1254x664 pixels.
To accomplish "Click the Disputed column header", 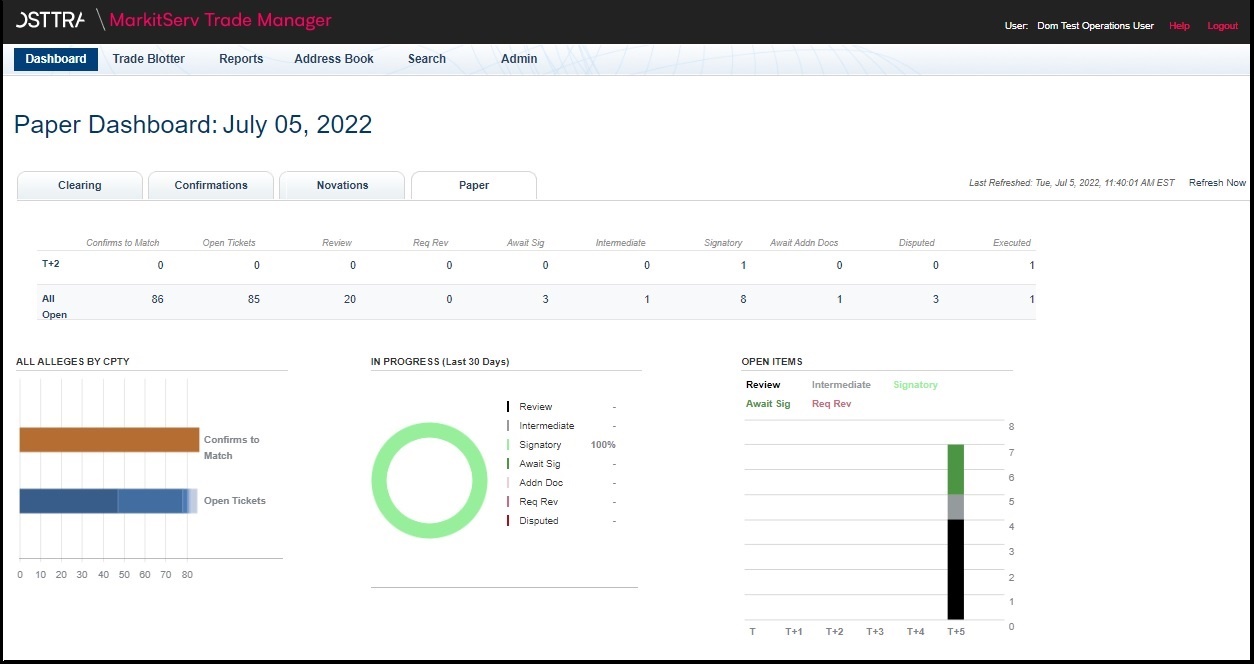I will [917, 243].
